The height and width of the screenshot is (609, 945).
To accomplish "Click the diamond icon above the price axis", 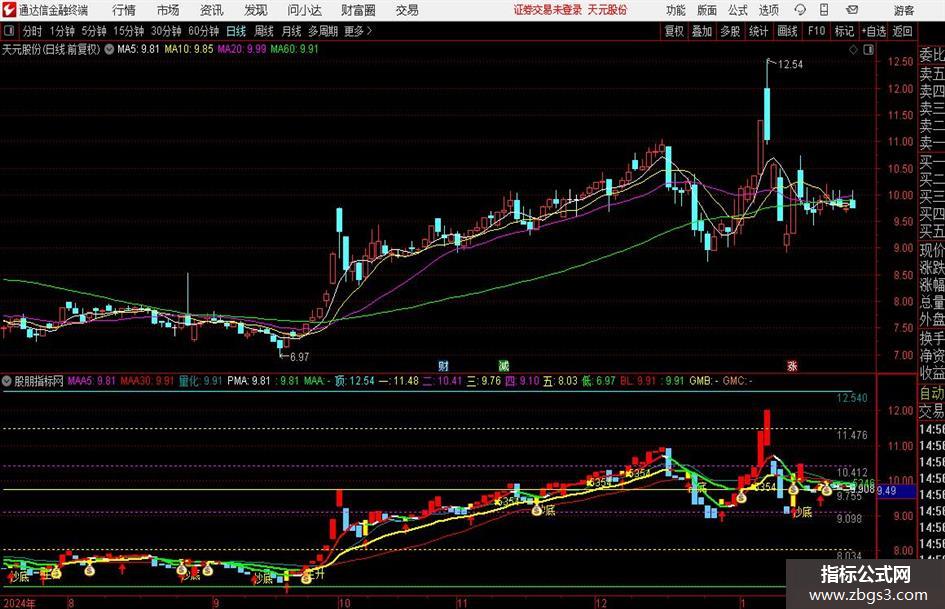I will tap(853, 50).
